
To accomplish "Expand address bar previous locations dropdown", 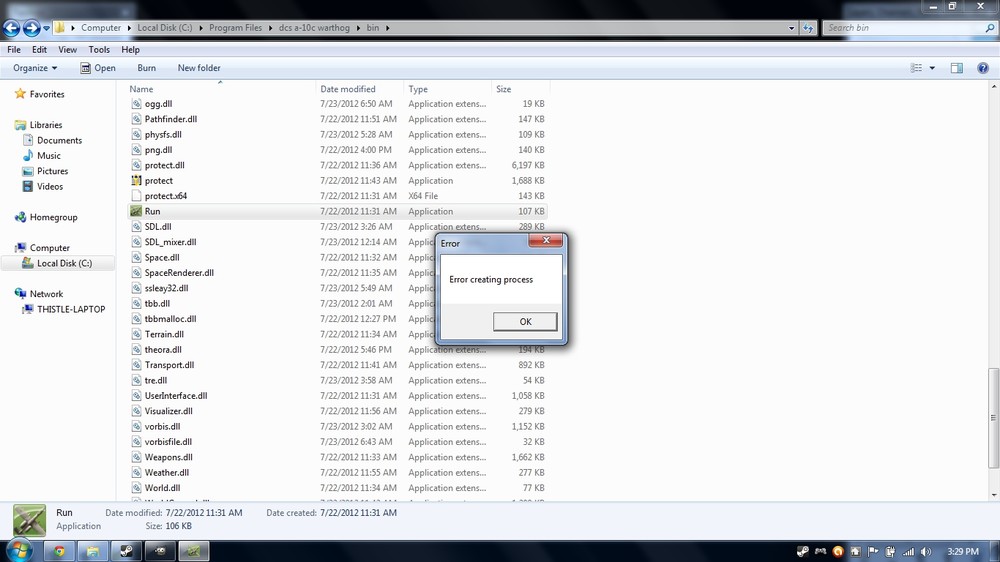I will (791, 28).
